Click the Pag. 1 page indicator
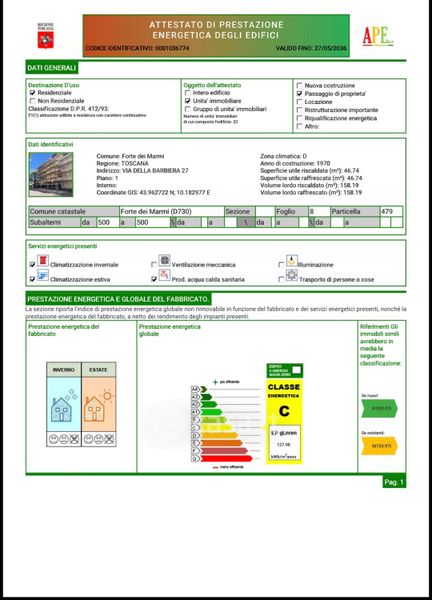 tap(394, 482)
